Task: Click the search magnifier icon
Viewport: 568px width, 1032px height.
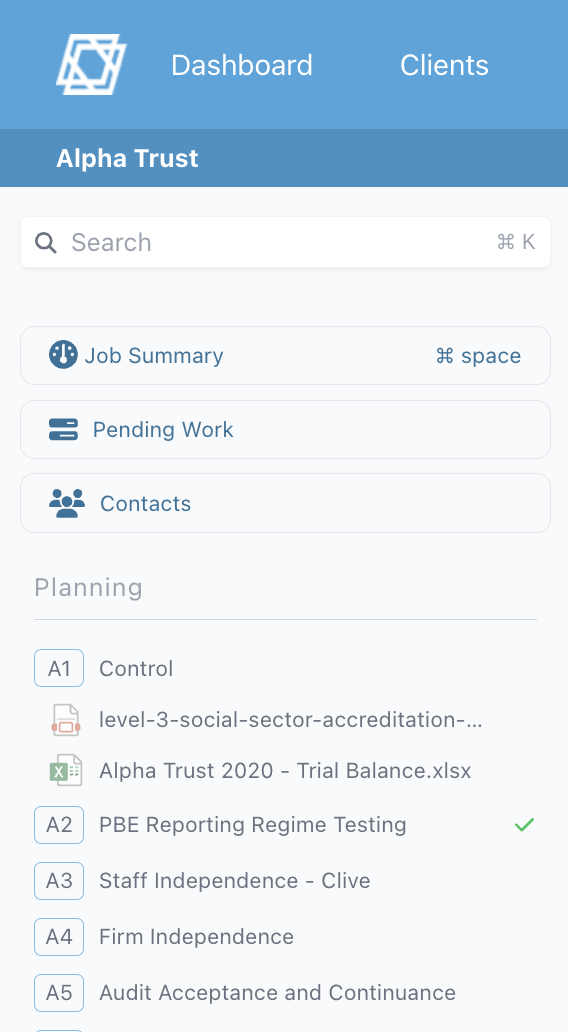Action: point(45,242)
